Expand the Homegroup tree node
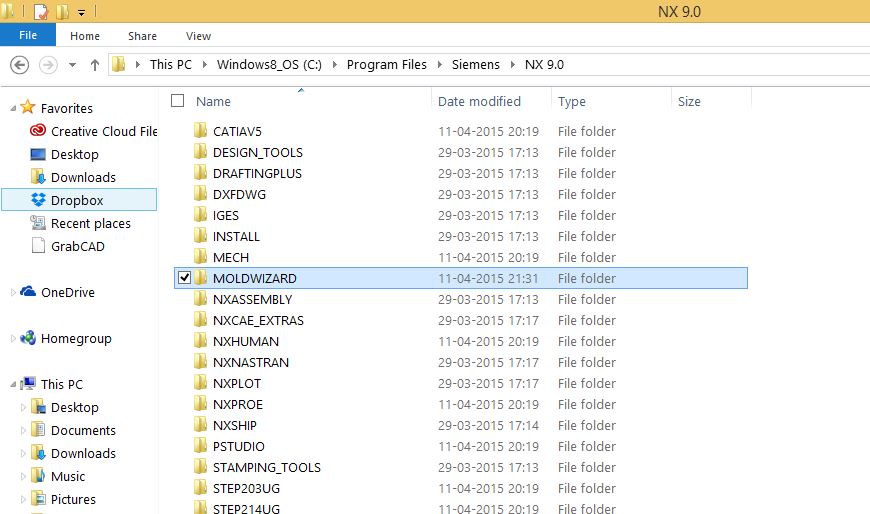The width and height of the screenshot is (870, 514). pyautogui.click(x=13, y=339)
